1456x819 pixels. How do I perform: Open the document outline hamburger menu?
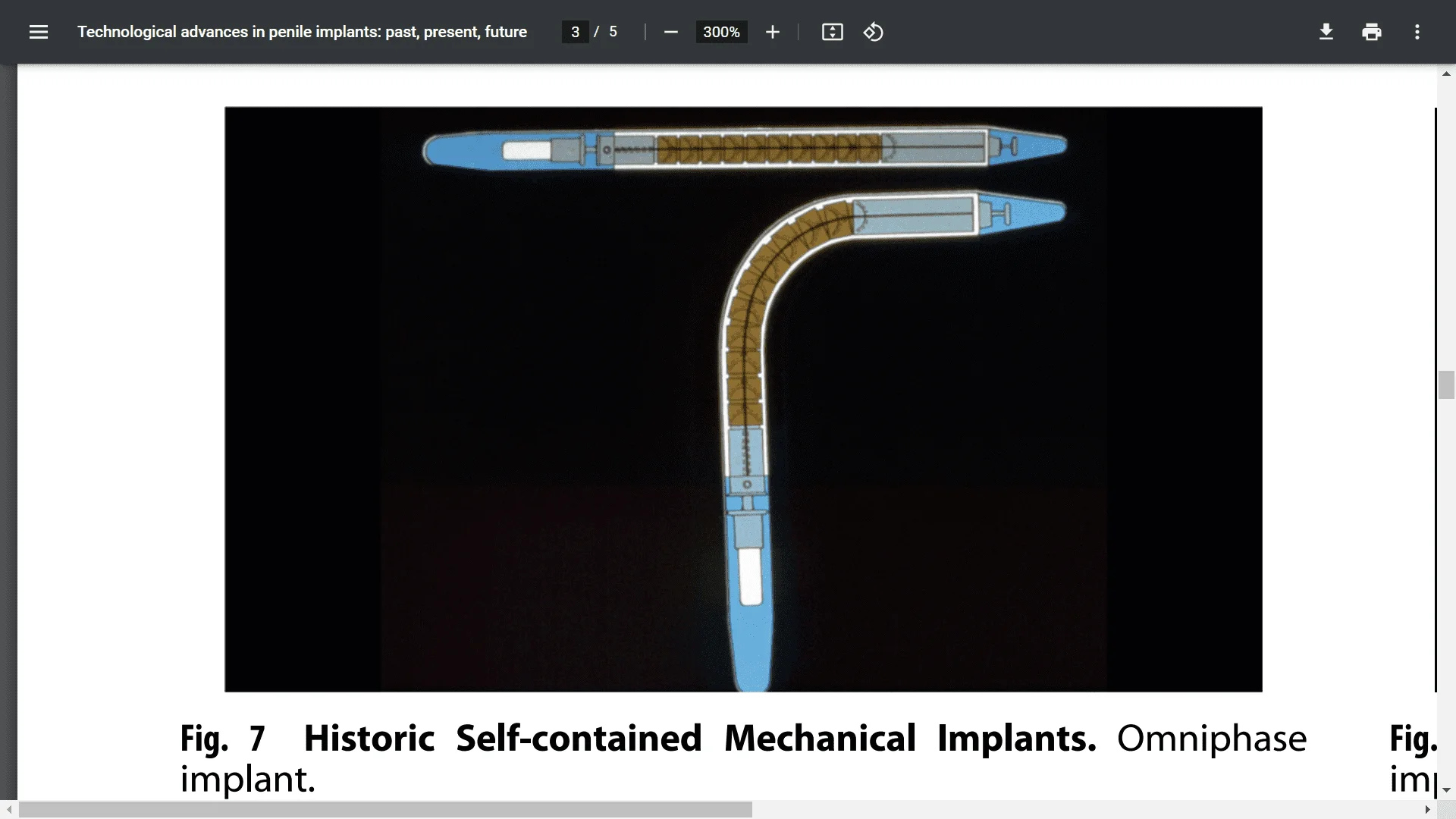pyautogui.click(x=38, y=32)
